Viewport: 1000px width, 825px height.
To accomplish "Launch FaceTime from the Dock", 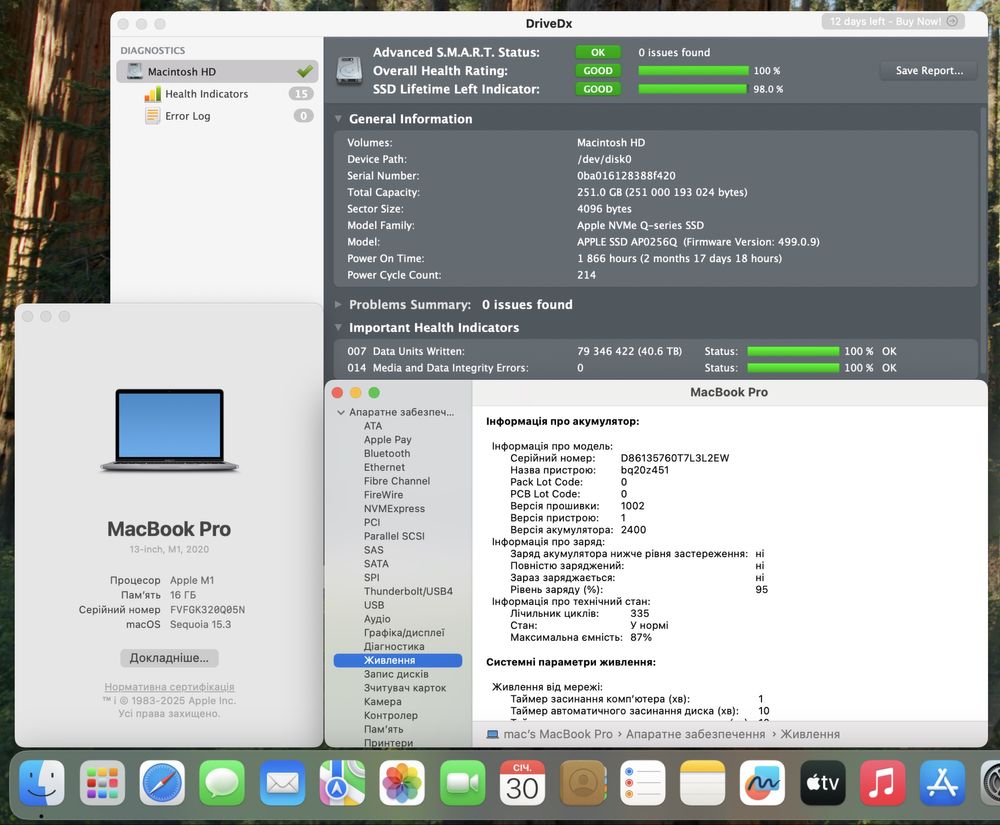I will [462, 782].
